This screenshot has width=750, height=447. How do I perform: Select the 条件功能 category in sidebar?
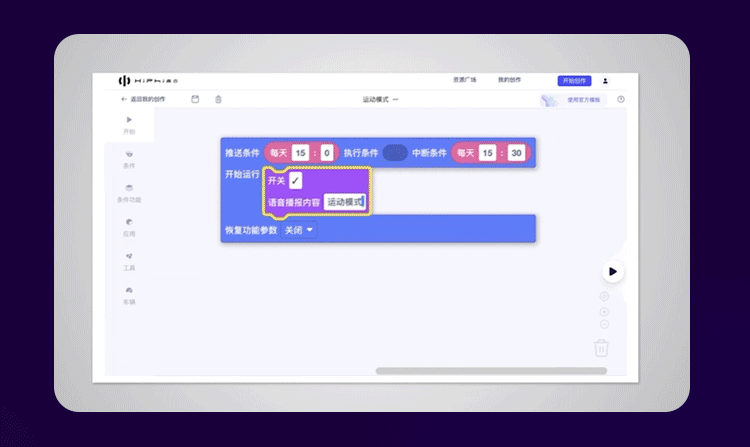pyautogui.click(x=129, y=194)
